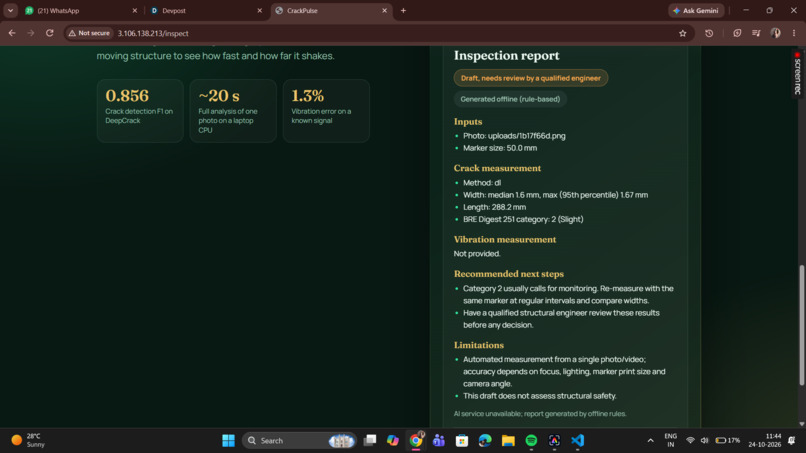This screenshot has width=806, height=453.
Task: Click the 'Draft, needs review by a qualified engineer' badge
Action: point(530,78)
